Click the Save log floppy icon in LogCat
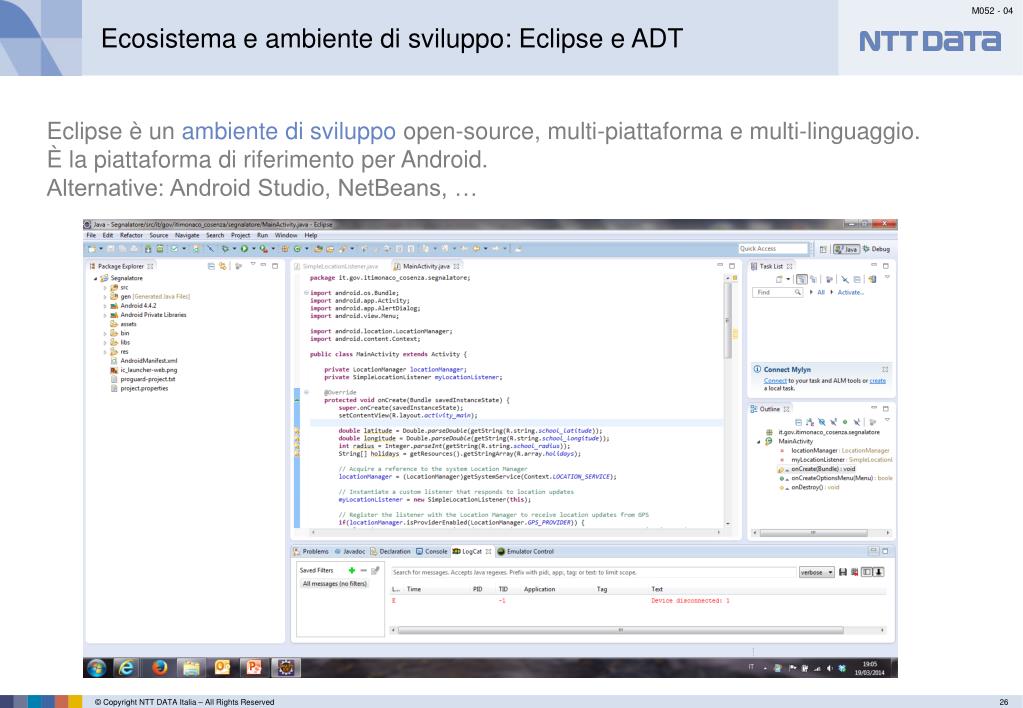Screen dimensions: 1023x708 [x=843, y=572]
